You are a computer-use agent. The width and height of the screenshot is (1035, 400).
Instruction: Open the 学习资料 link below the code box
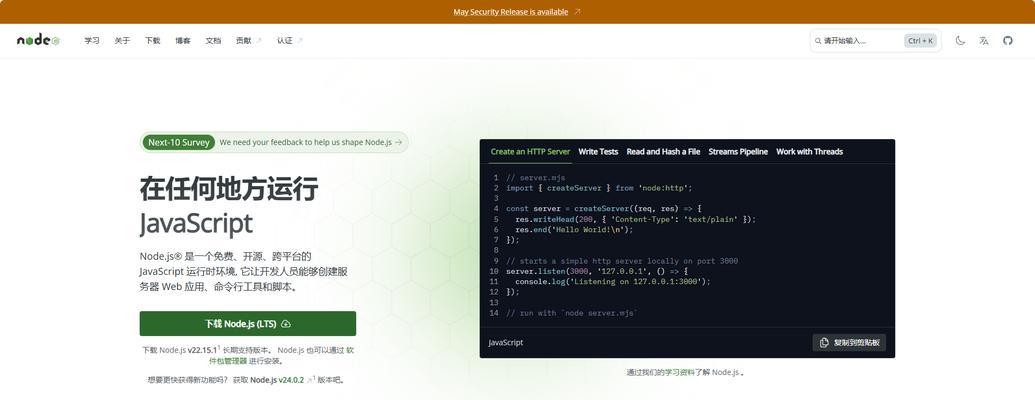pyautogui.click(x=680, y=372)
